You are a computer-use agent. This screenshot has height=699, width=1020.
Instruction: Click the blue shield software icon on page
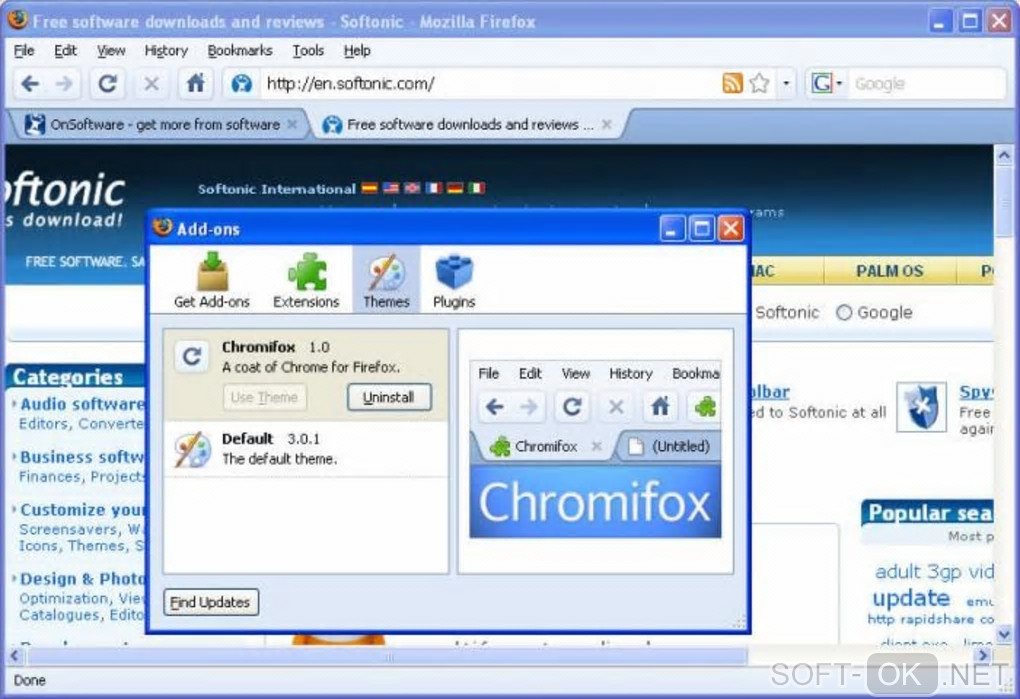[x=921, y=408]
